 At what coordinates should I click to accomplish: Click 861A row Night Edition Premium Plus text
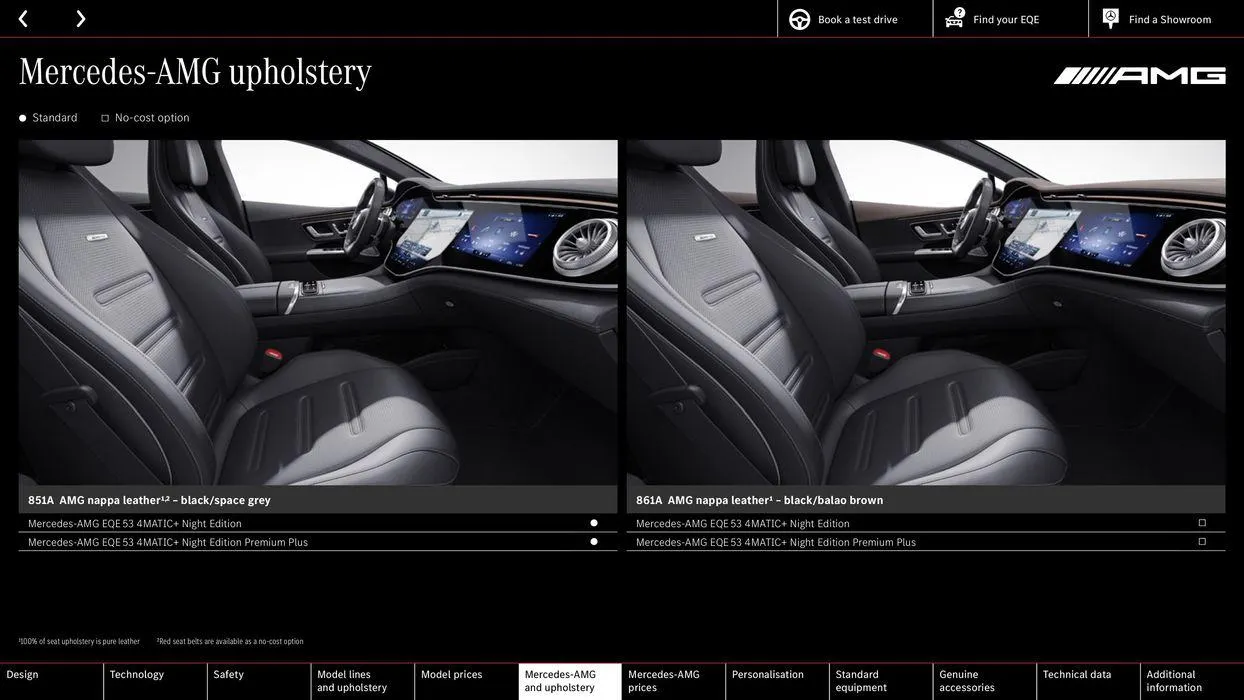pyautogui.click(x=776, y=543)
